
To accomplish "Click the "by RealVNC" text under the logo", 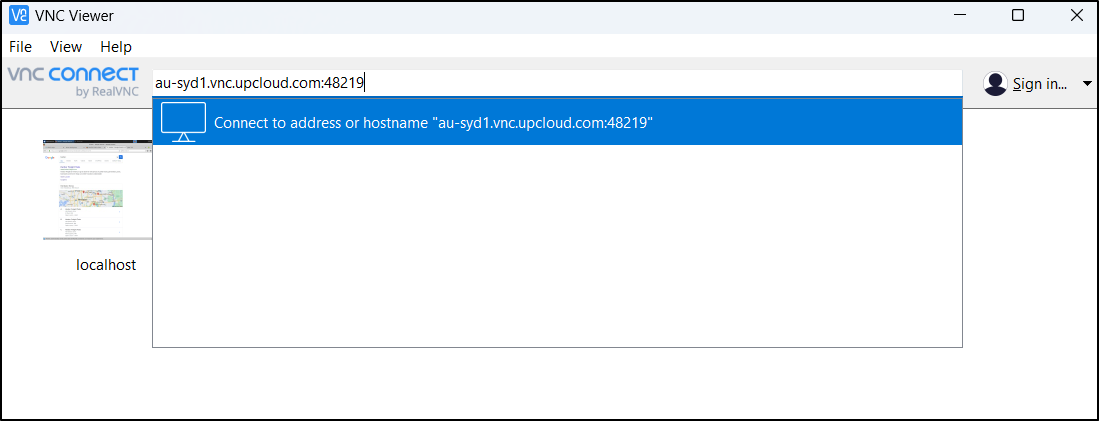I will (x=107, y=93).
